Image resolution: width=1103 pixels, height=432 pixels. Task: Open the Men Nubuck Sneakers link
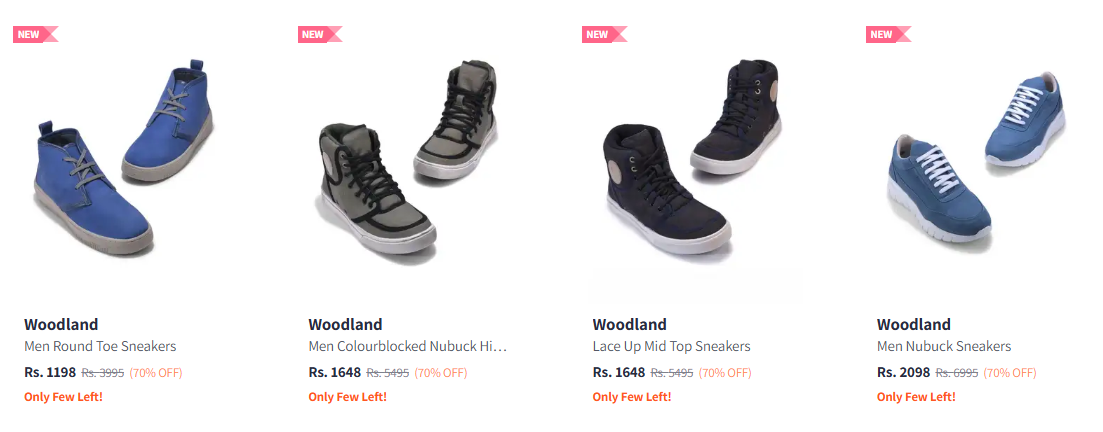point(944,346)
